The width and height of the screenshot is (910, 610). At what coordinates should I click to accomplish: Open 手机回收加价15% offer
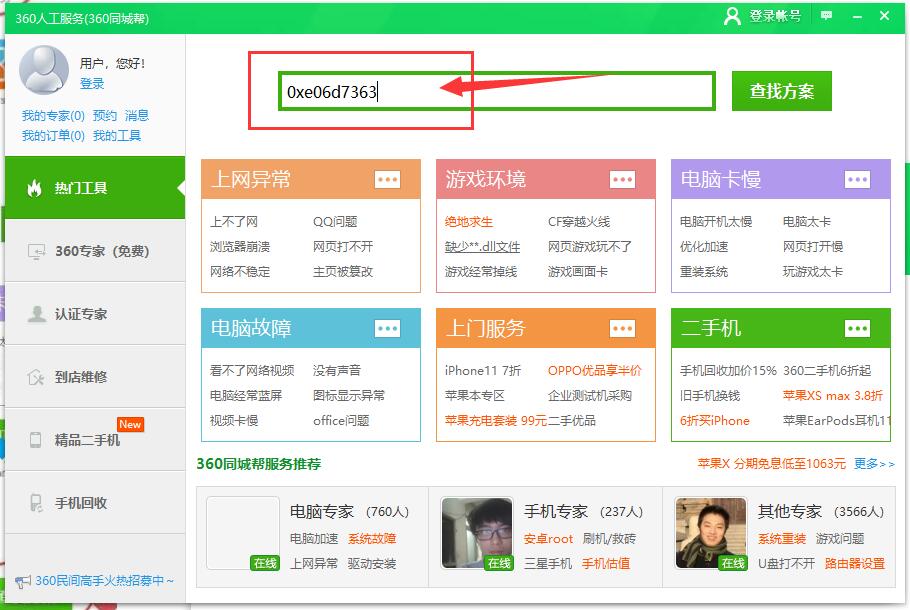(728, 370)
